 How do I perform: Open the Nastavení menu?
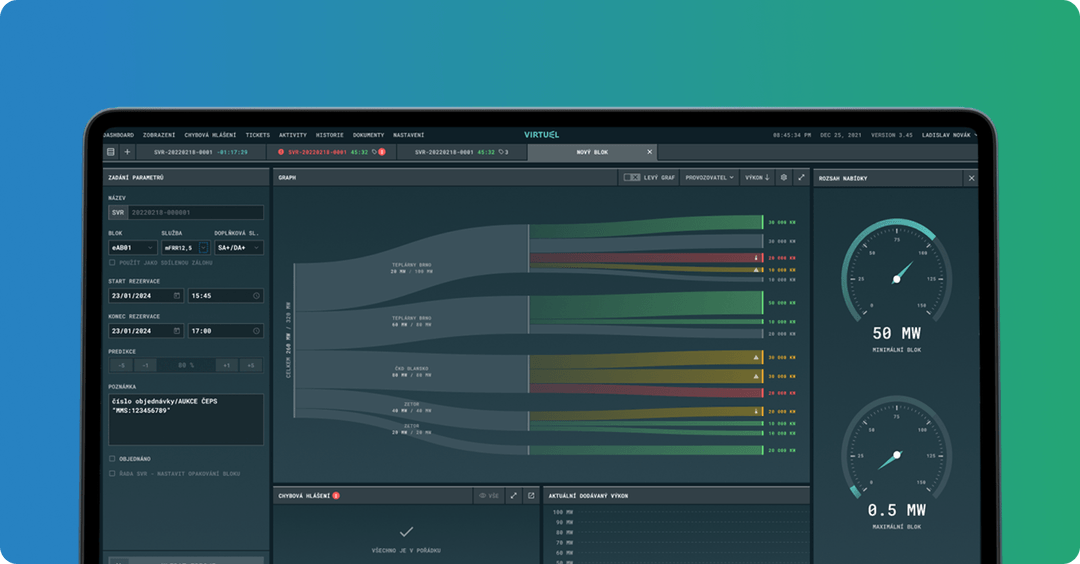[x=408, y=136]
